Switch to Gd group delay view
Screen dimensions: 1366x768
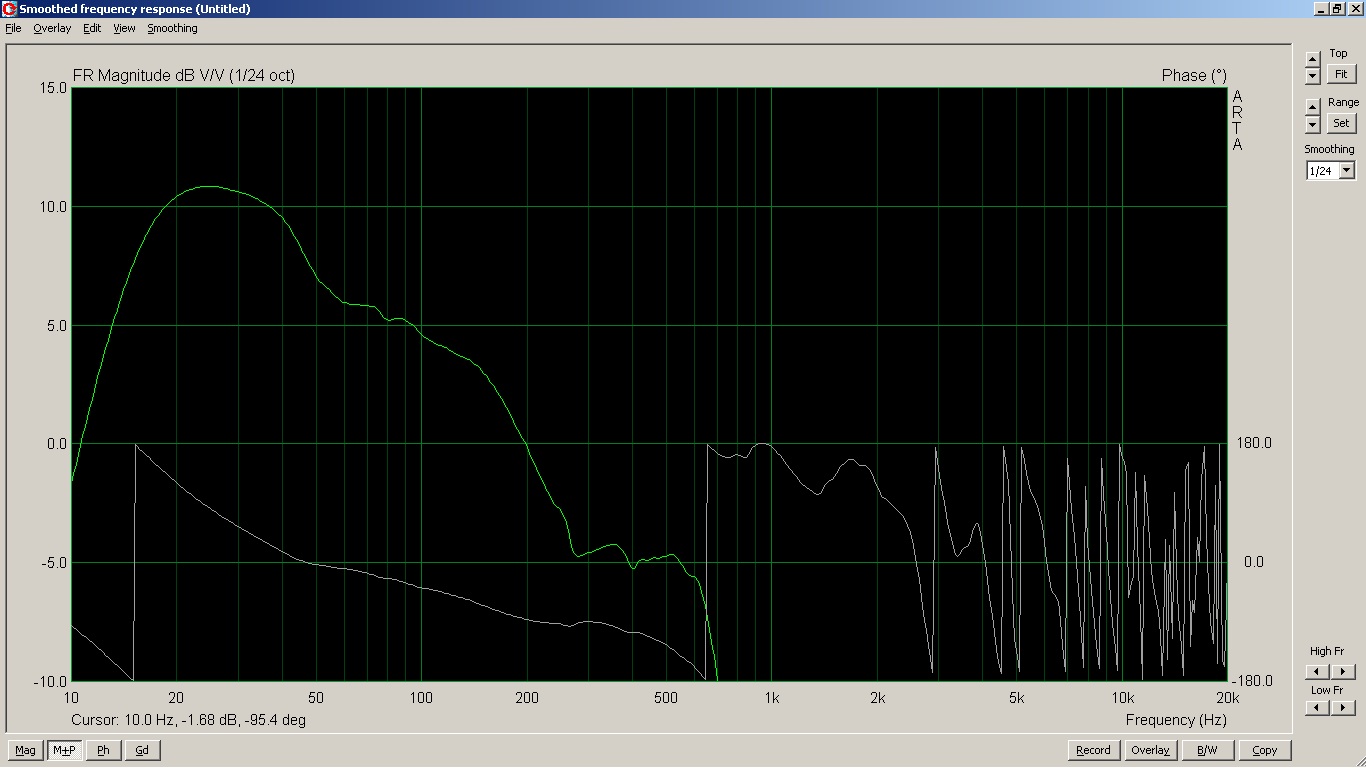tap(142, 750)
